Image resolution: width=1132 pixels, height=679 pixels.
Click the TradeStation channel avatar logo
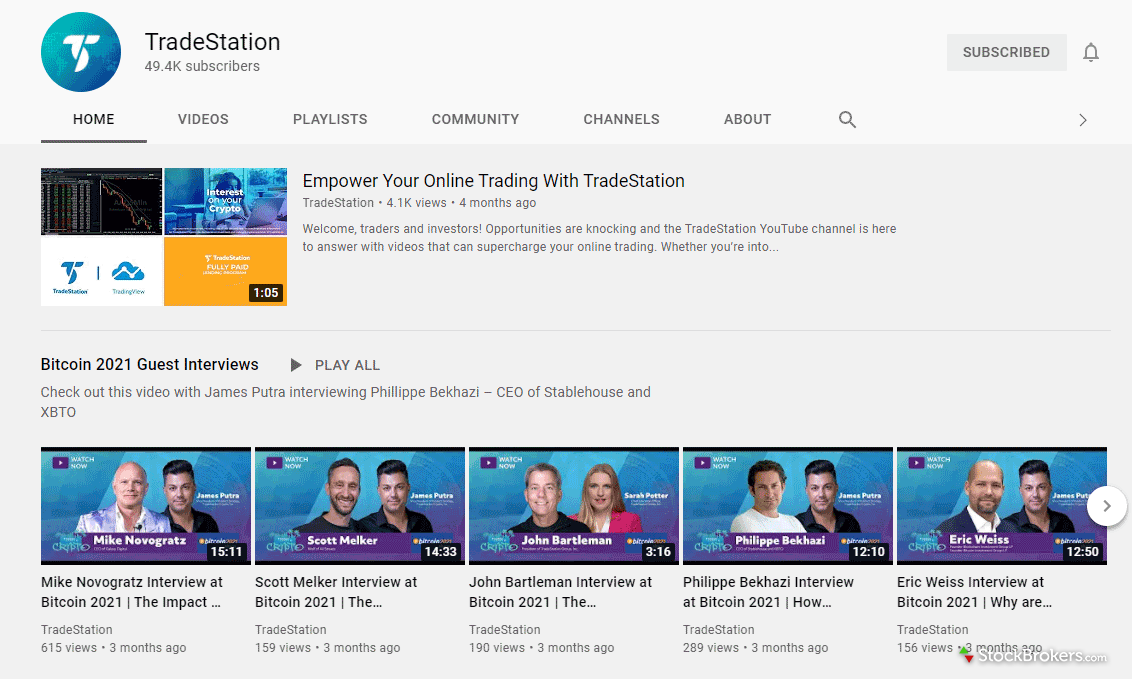tap(81, 53)
